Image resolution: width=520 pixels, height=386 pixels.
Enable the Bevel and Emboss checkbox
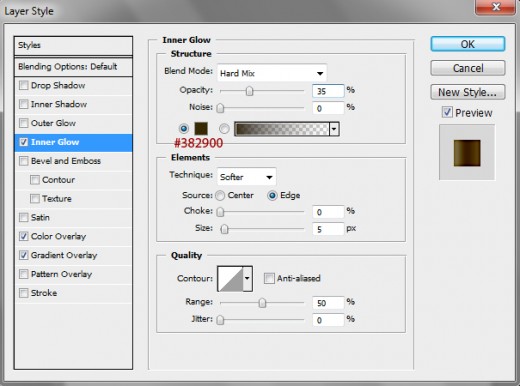pyautogui.click(x=23, y=161)
